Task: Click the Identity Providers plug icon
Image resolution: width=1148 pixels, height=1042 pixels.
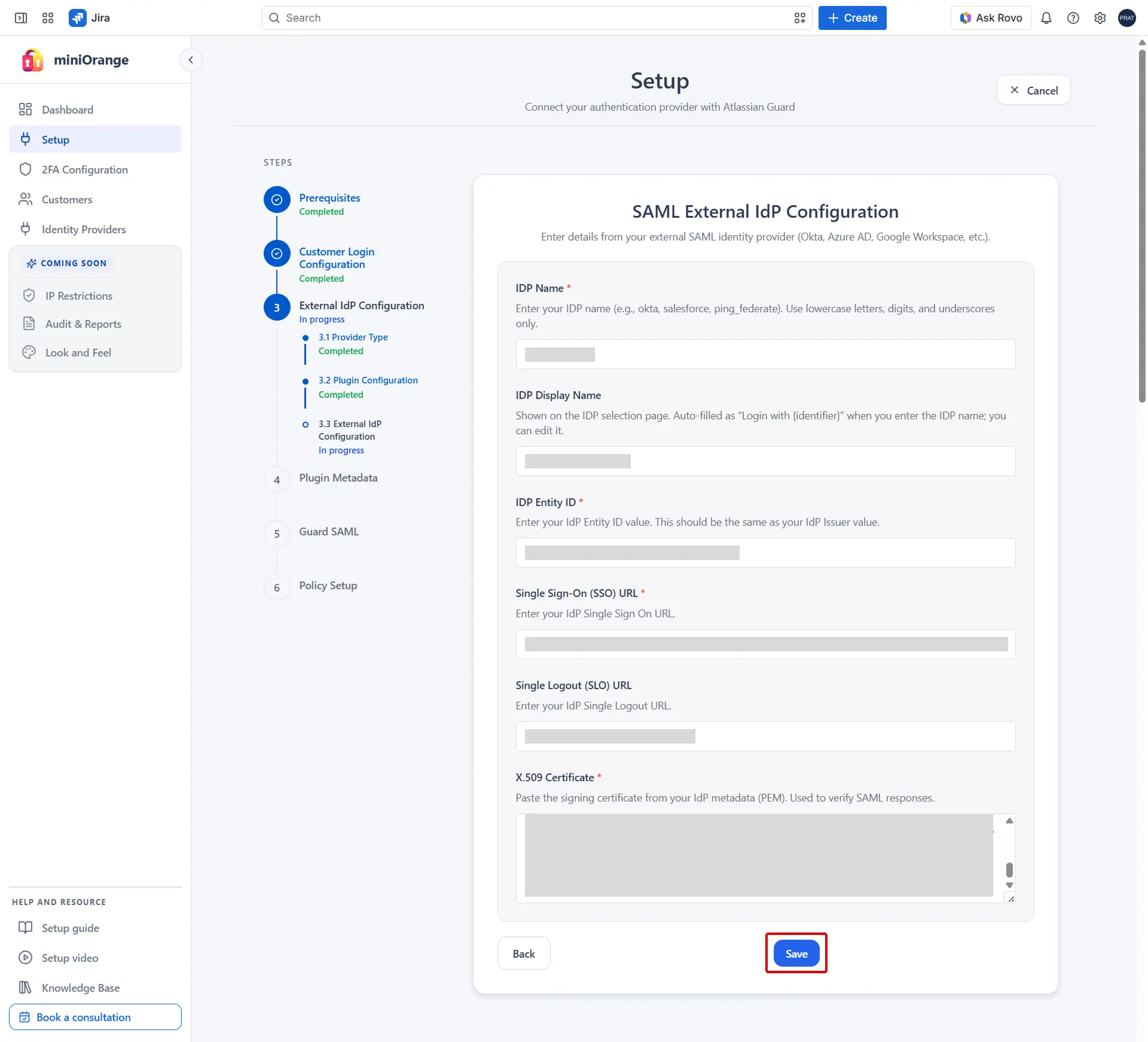Action: pyautogui.click(x=25, y=228)
